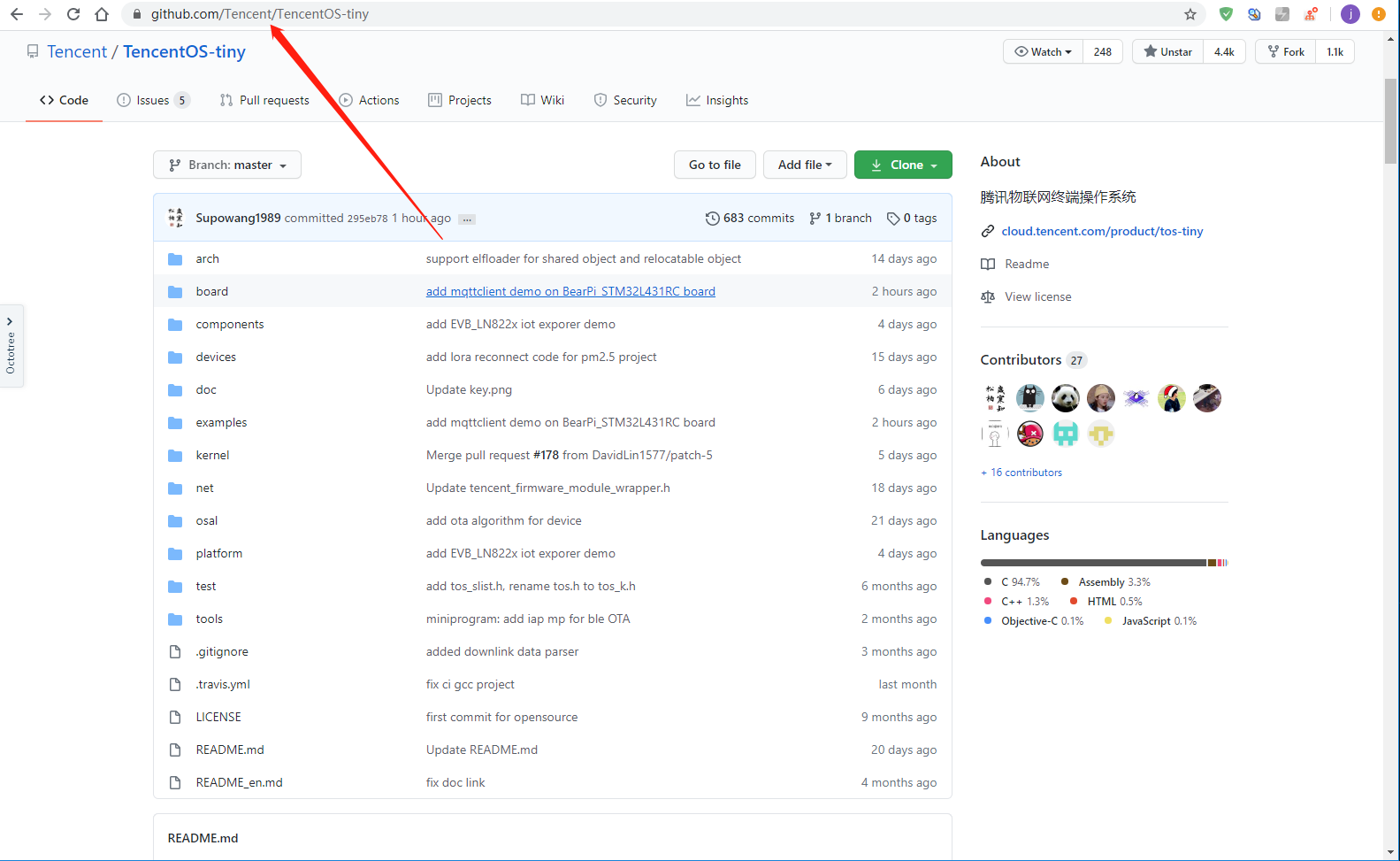Open the 683 commits history link

click(x=750, y=218)
